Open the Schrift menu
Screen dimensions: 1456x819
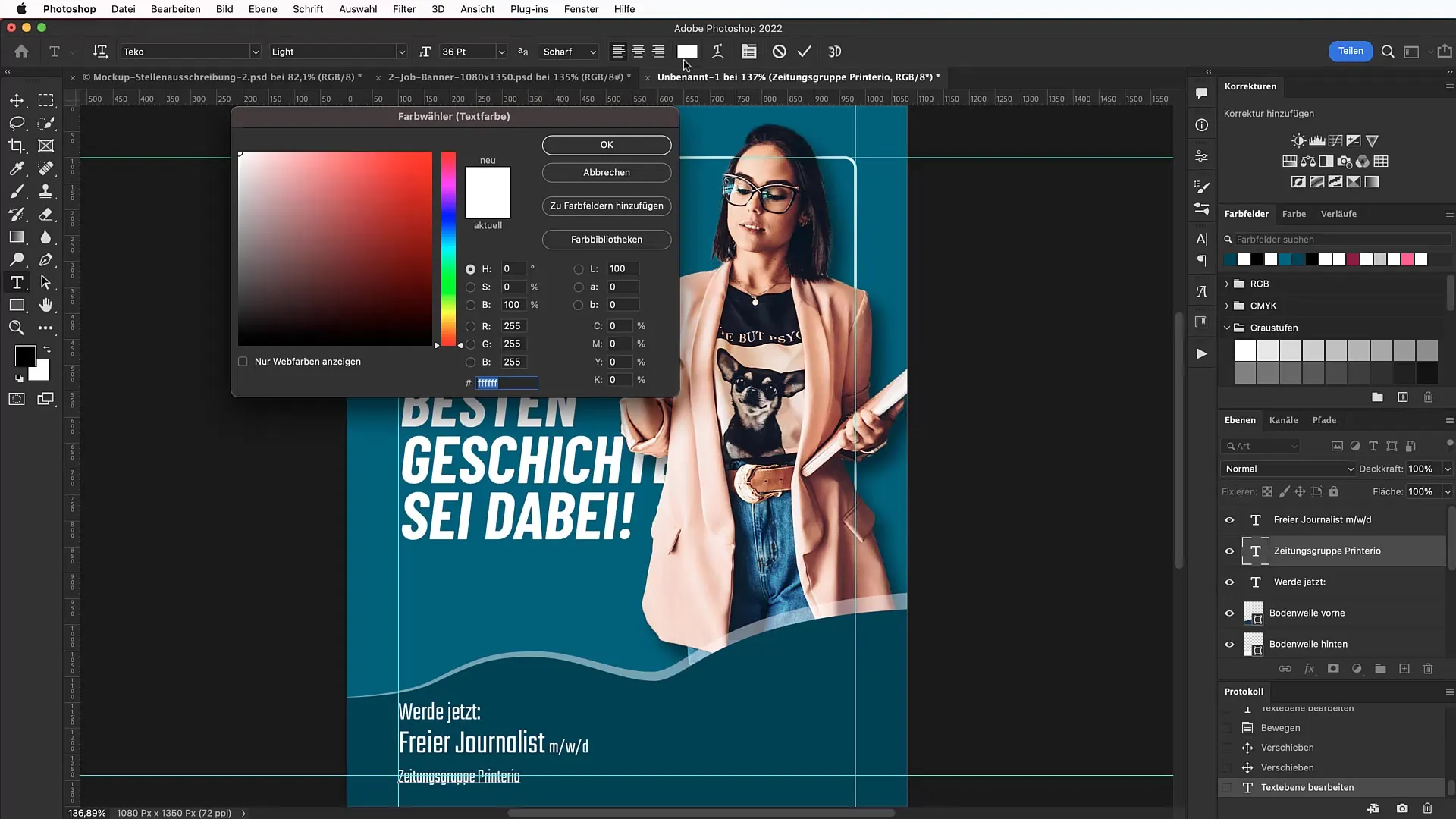307,8
